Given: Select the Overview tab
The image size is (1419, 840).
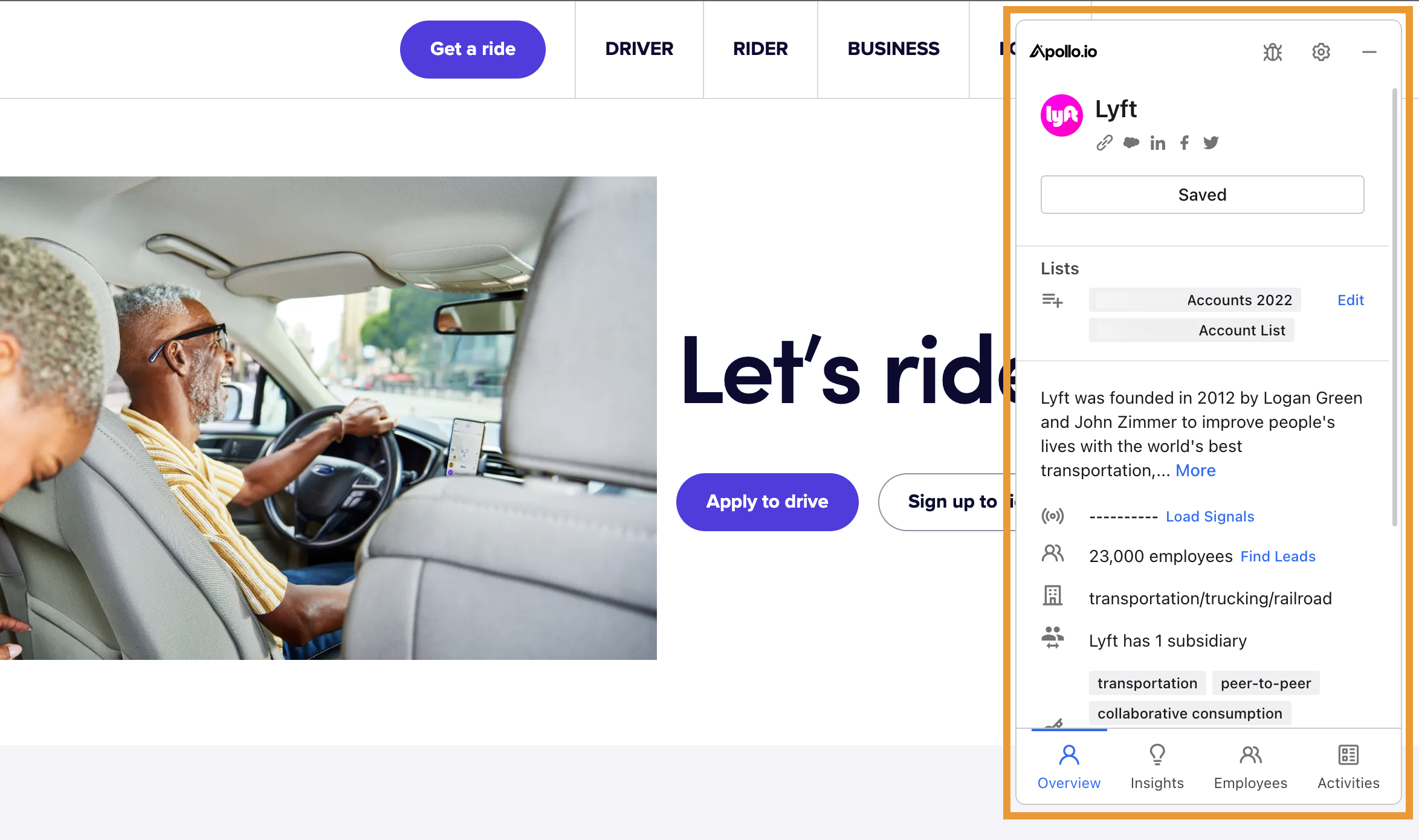Looking at the screenshot, I should coord(1069,767).
